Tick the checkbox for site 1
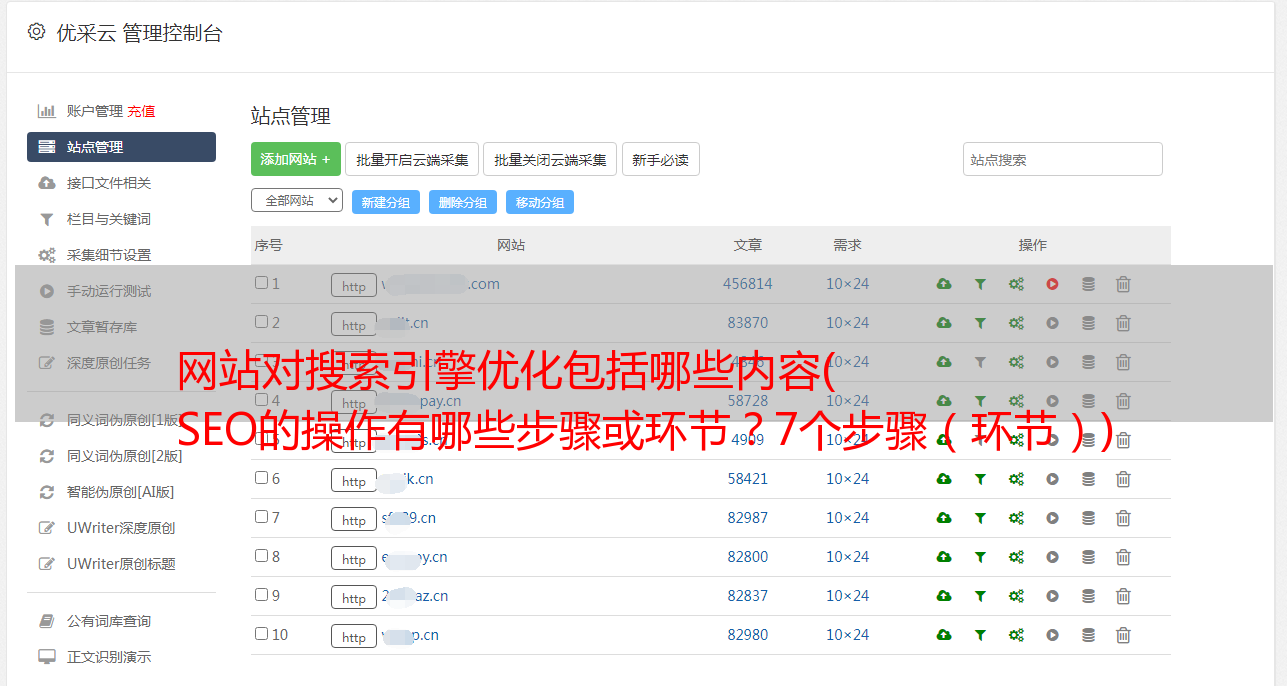The height and width of the screenshot is (686, 1287). click(x=261, y=283)
